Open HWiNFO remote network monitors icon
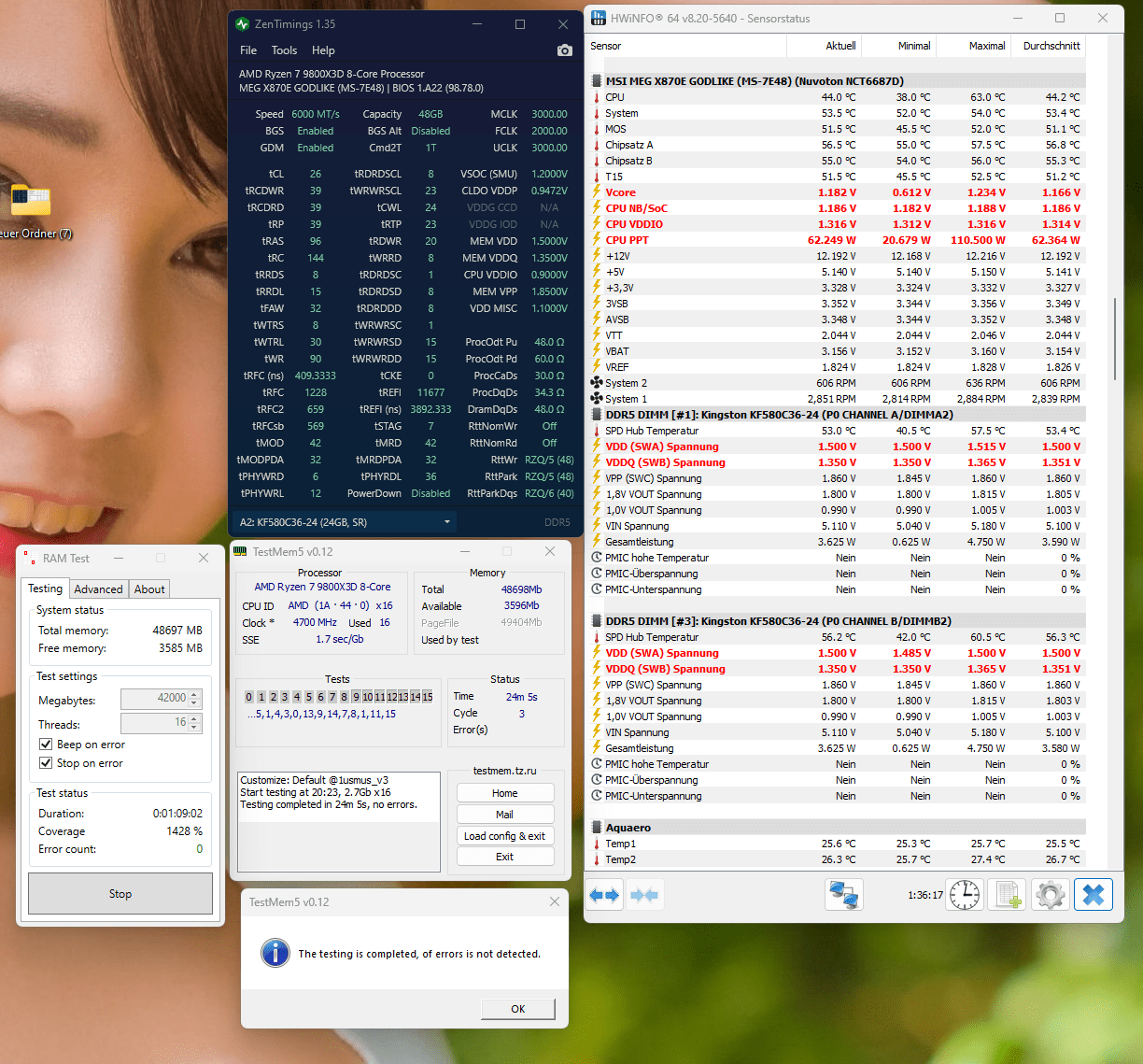This screenshot has width=1143, height=1064. point(844,895)
